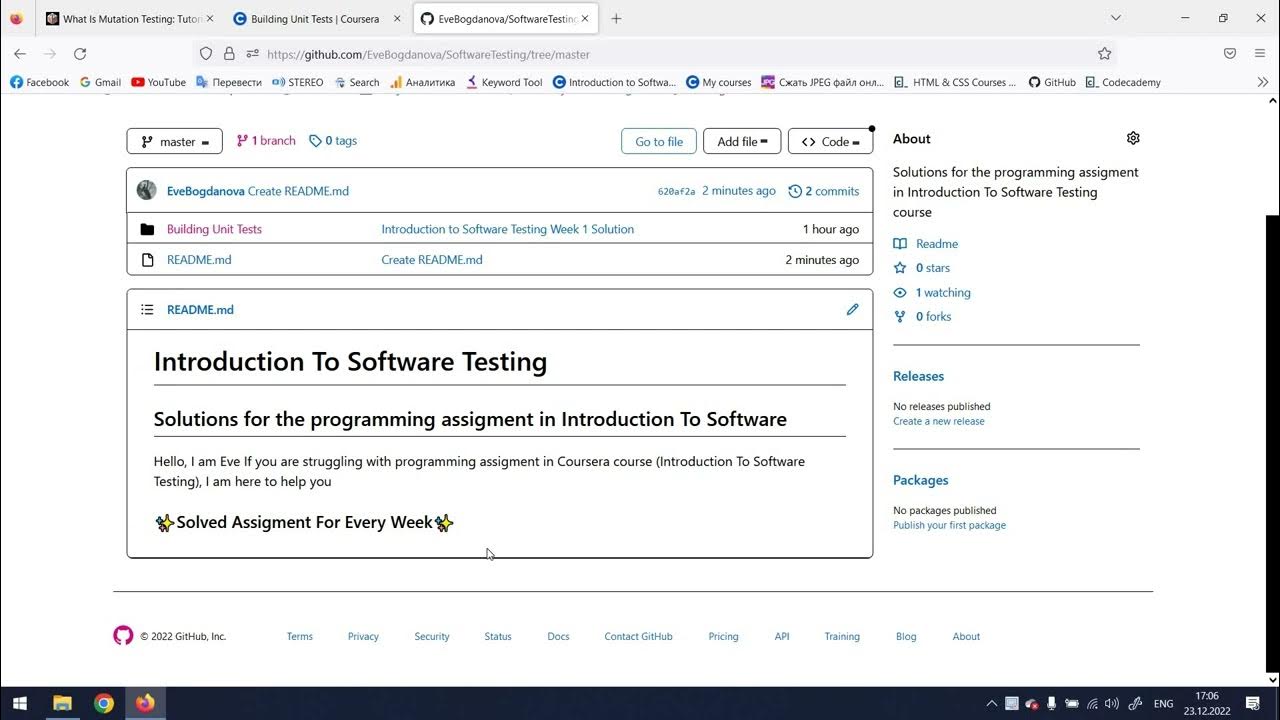Click the Pocket save icon

pyautogui.click(x=1230, y=54)
